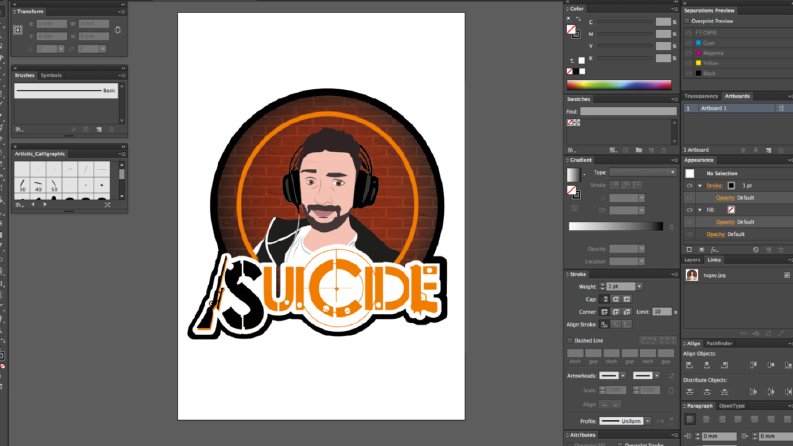Click horizontal align center in Align Objects
Viewport: 793px width, 446px height.
[x=707, y=365]
